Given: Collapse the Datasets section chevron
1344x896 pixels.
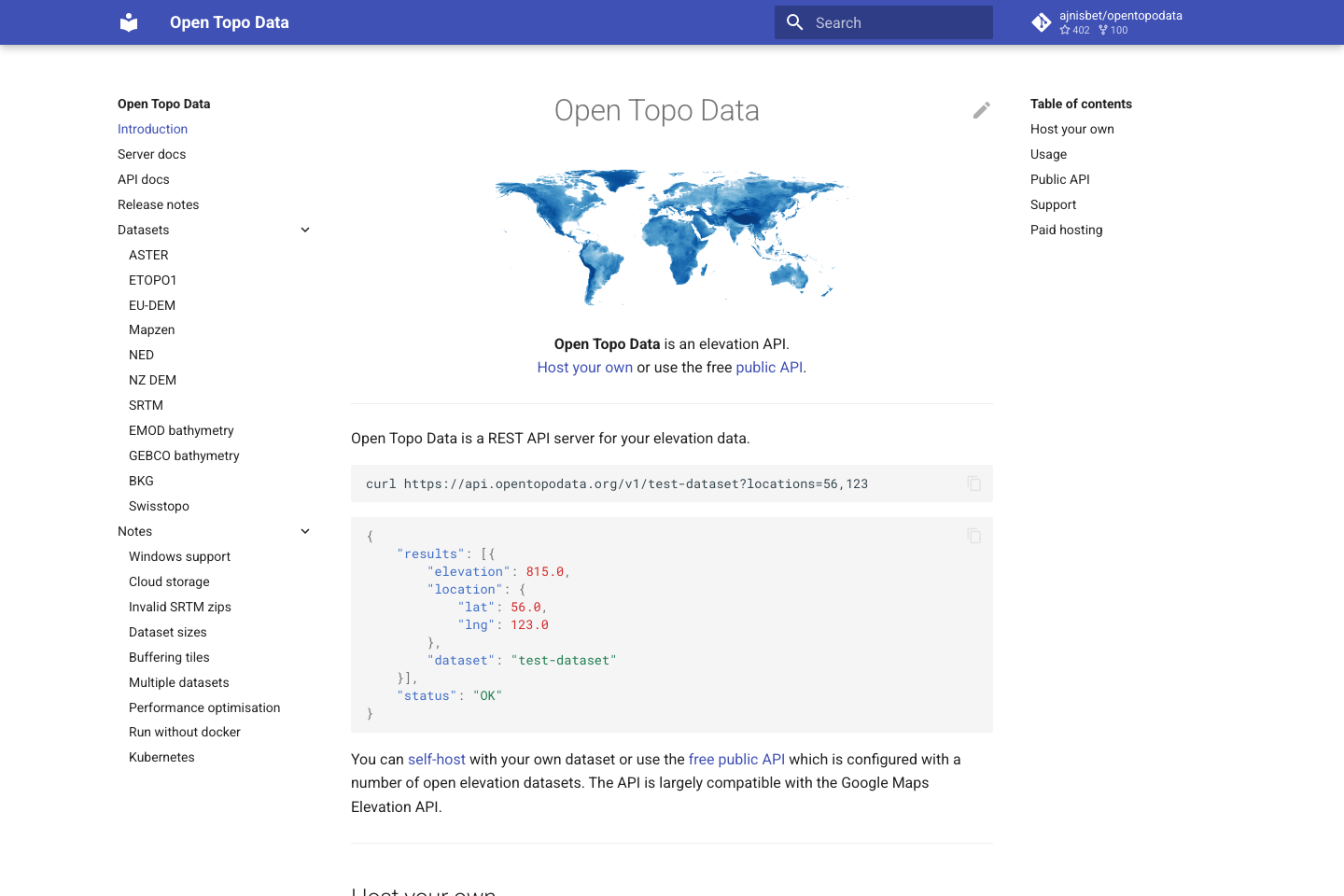Looking at the screenshot, I should pyautogui.click(x=305, y=229).
